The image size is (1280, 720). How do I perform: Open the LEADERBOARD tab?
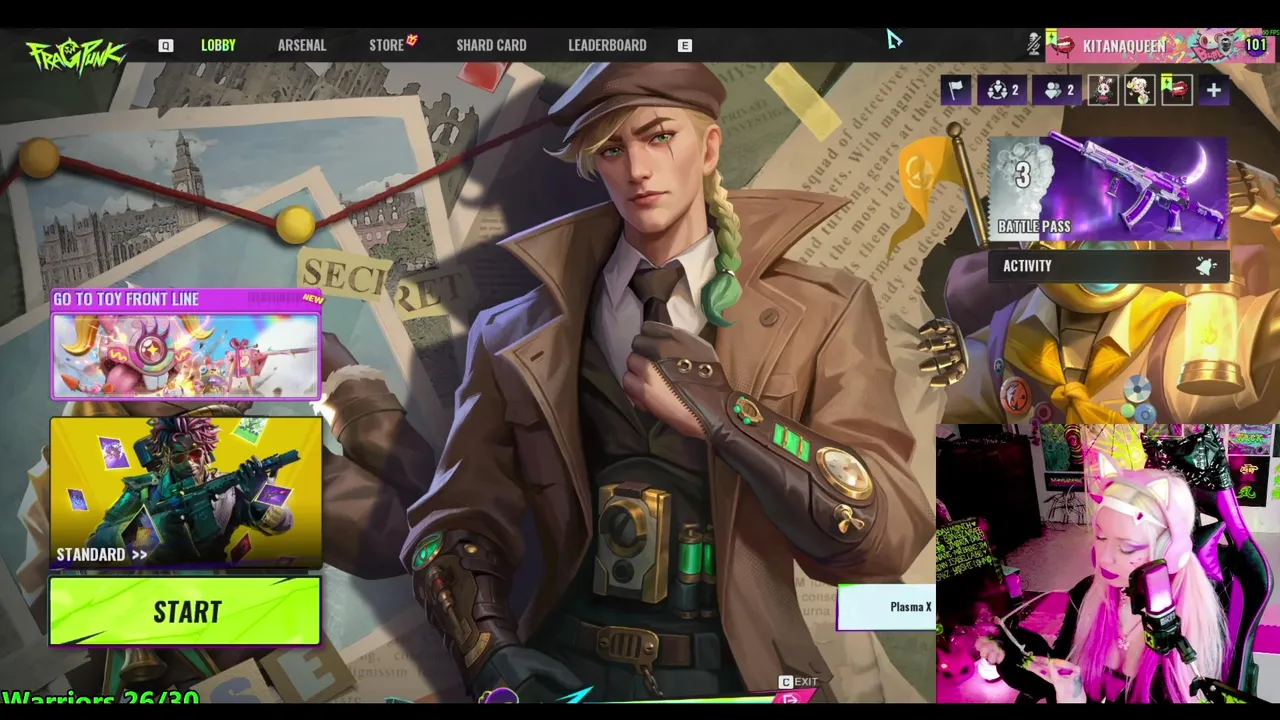point(607,45)
